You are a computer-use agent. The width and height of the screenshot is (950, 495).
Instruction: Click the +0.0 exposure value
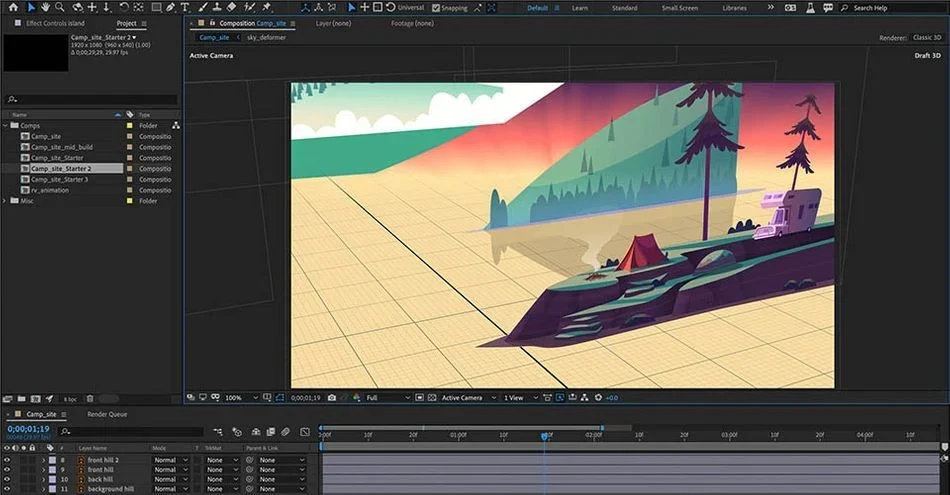612,398
